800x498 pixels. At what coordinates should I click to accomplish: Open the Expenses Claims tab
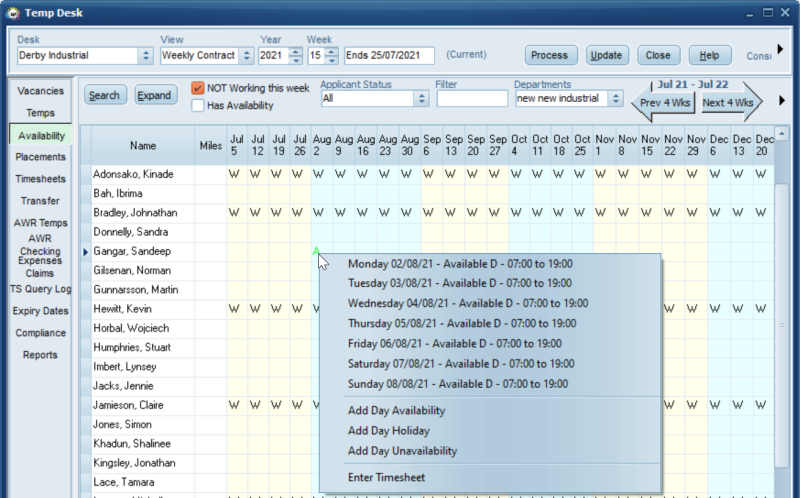(x=40, y=266)
